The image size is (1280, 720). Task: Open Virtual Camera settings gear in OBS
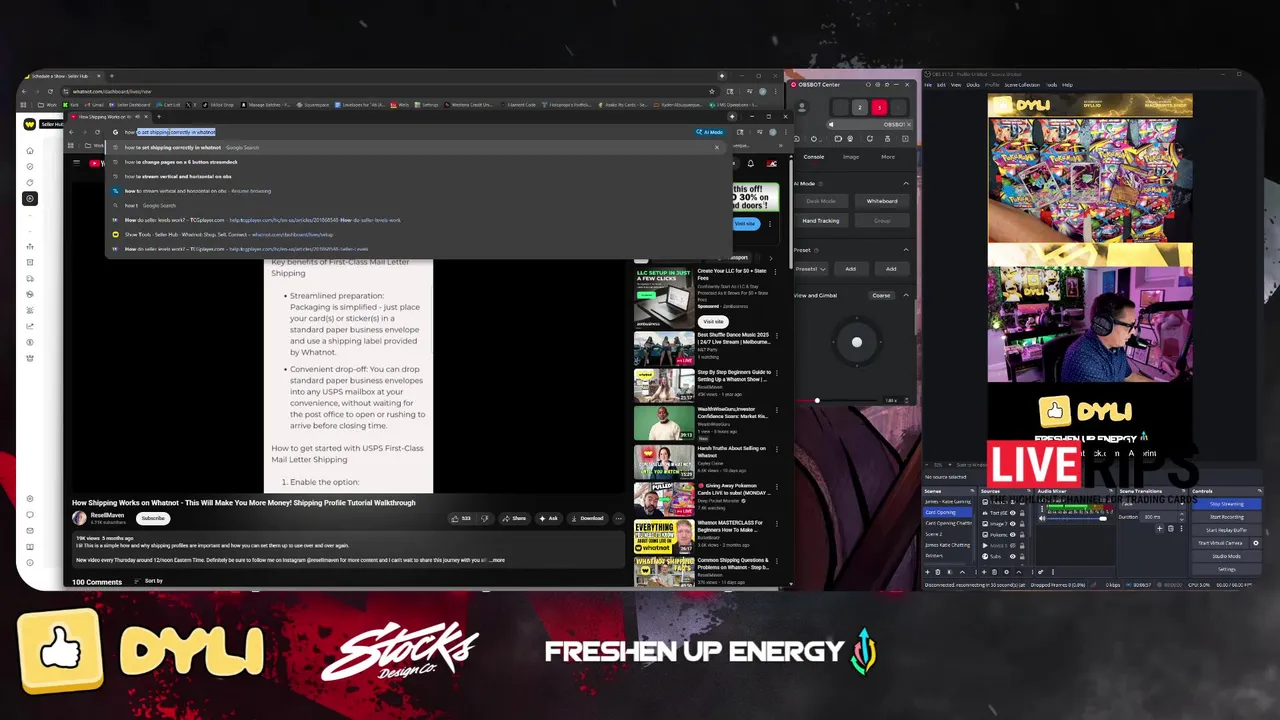1256,543
